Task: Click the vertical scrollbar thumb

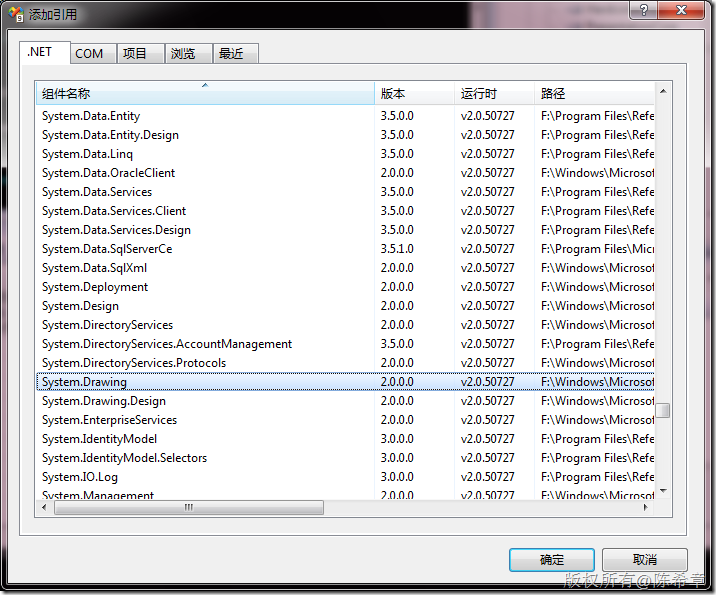Action: click(x=663, y=410)
